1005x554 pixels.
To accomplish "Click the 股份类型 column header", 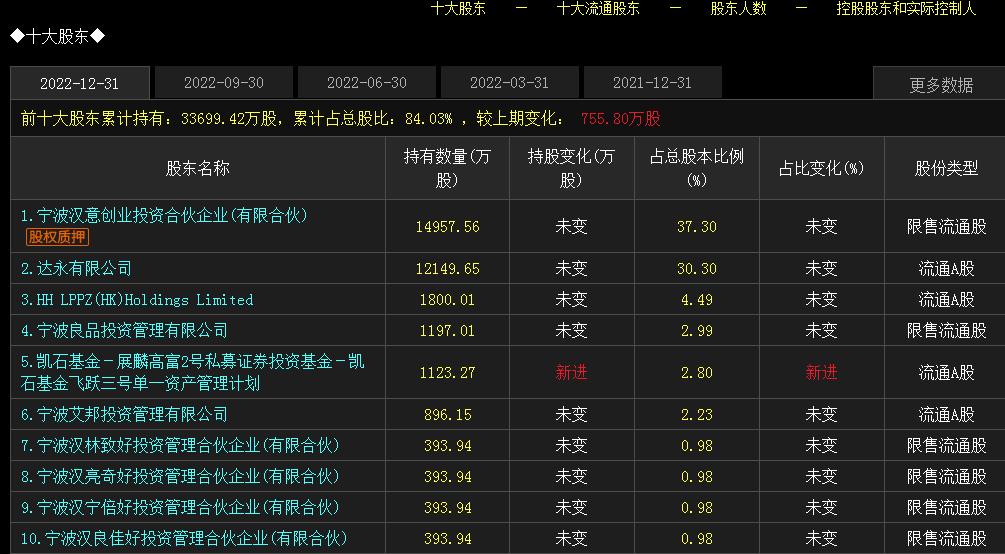I will [x=946, y=169].
